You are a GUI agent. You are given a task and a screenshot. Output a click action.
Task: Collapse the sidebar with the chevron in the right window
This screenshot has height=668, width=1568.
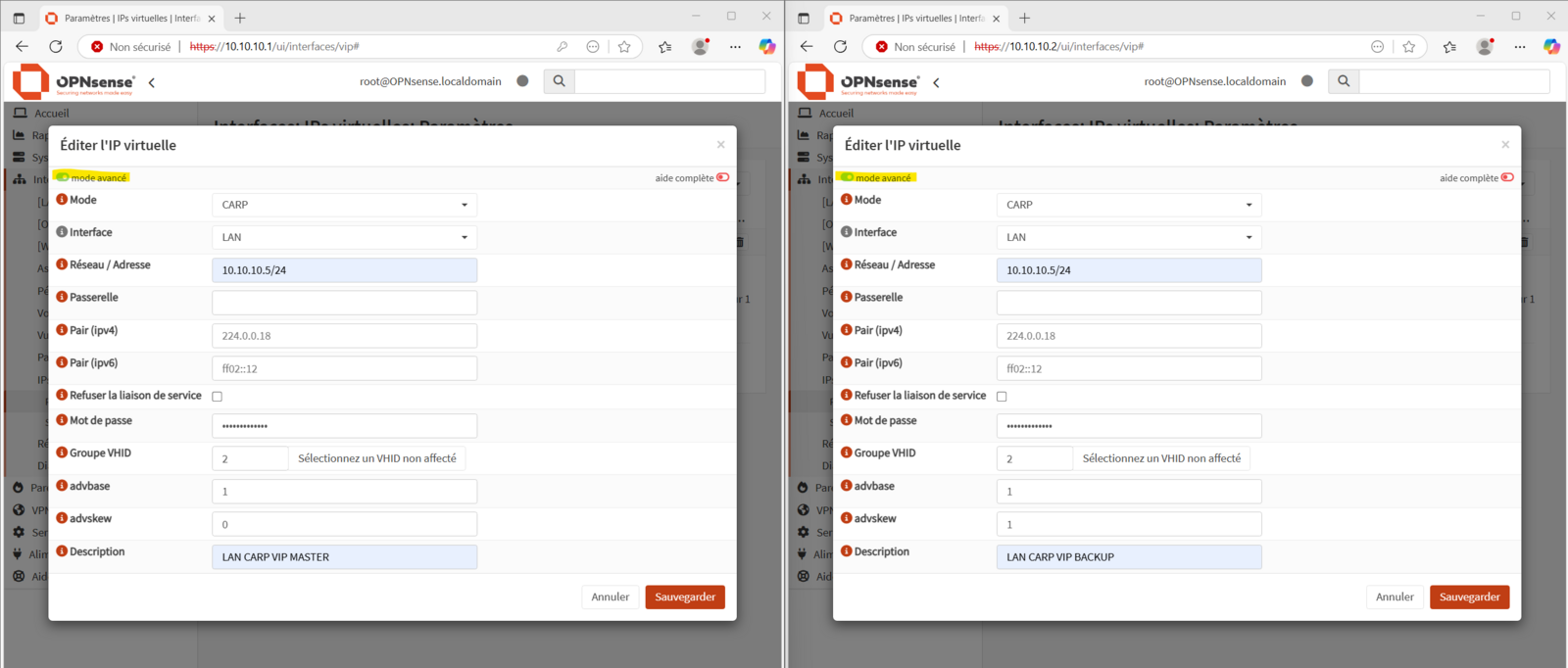pyautogui.click(x=936, y=82)
